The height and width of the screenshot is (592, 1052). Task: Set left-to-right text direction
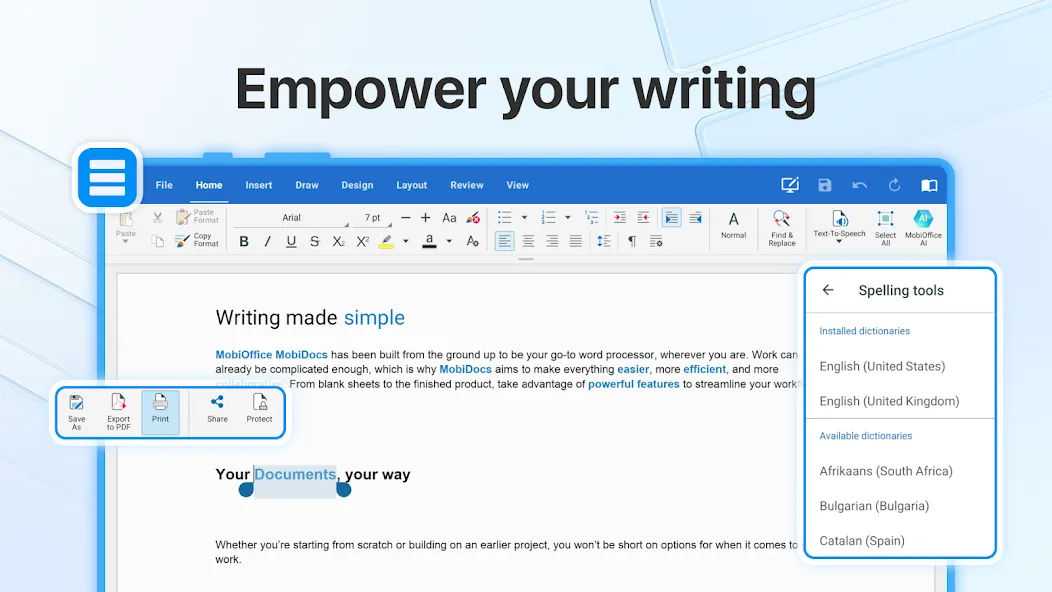click(x=671, y=217)
